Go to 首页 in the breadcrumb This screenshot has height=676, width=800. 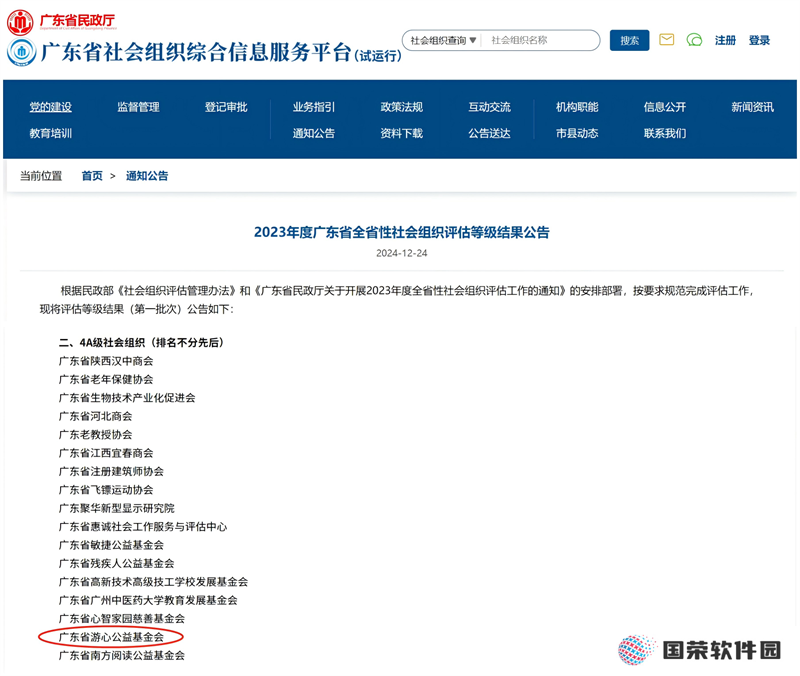(92, 176)
